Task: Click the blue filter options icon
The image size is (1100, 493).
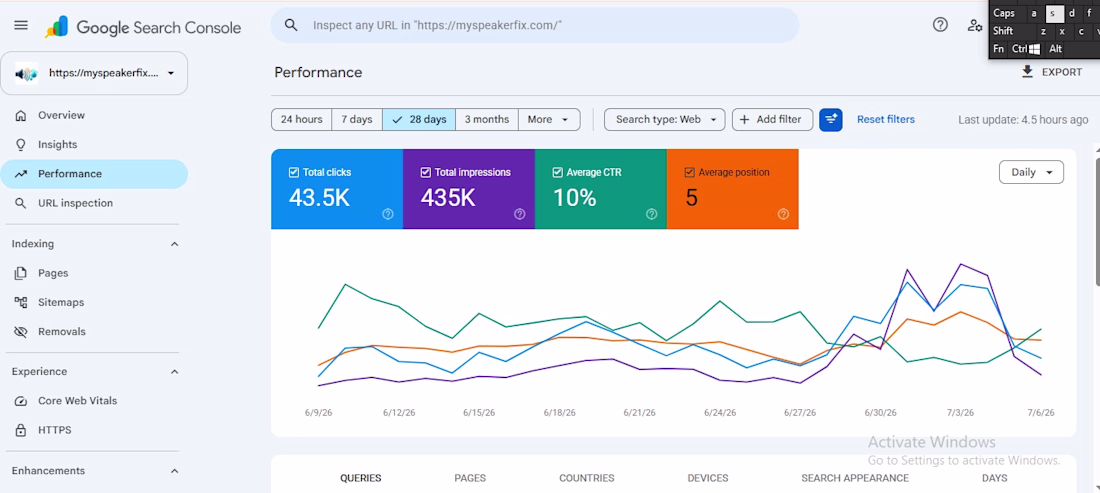Action: point(831,119)
